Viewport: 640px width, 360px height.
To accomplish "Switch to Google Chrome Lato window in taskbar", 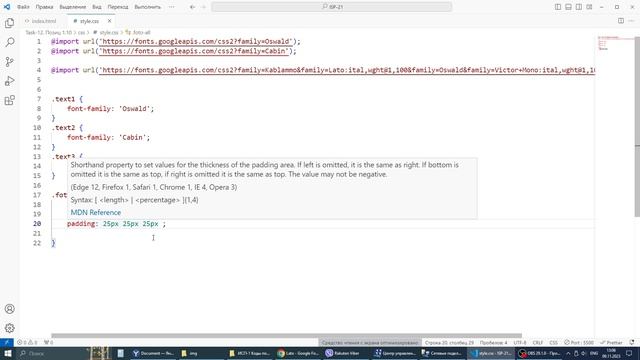I will click(298, 353).
